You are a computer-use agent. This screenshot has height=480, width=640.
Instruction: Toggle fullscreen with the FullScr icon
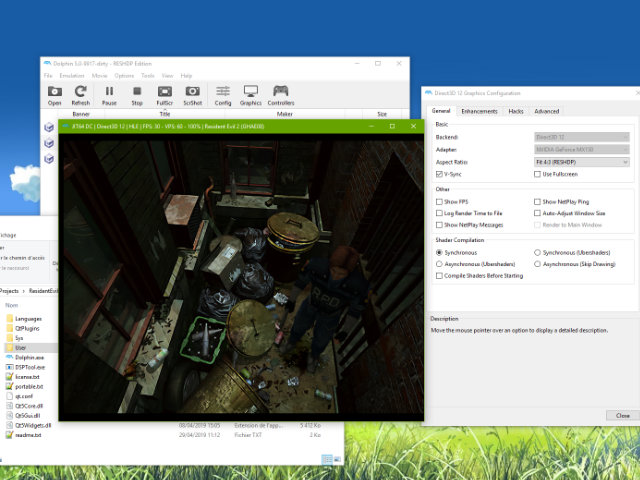tap(165, 96)
